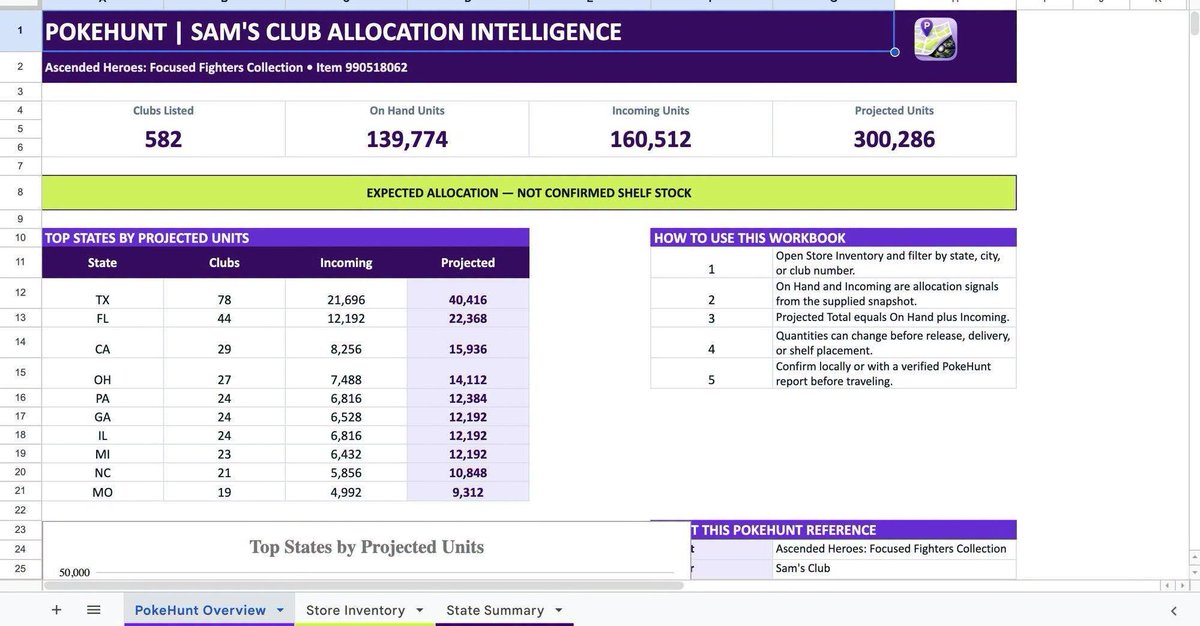Open PokeHunt Overview tab dropdown arrow

click(x=280, y=610)
